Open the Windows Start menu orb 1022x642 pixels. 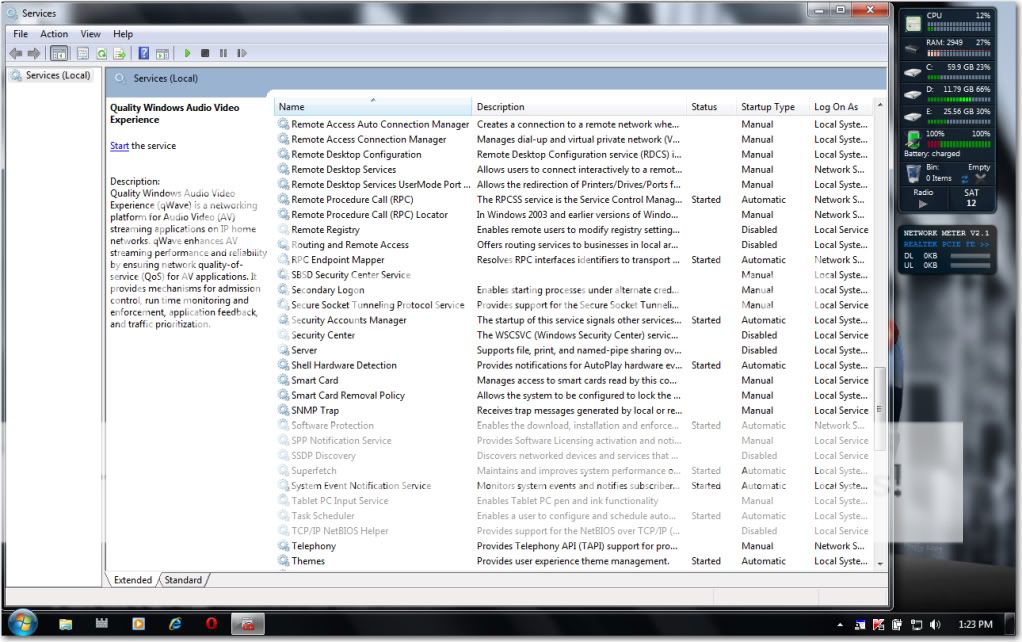point(23,624)
